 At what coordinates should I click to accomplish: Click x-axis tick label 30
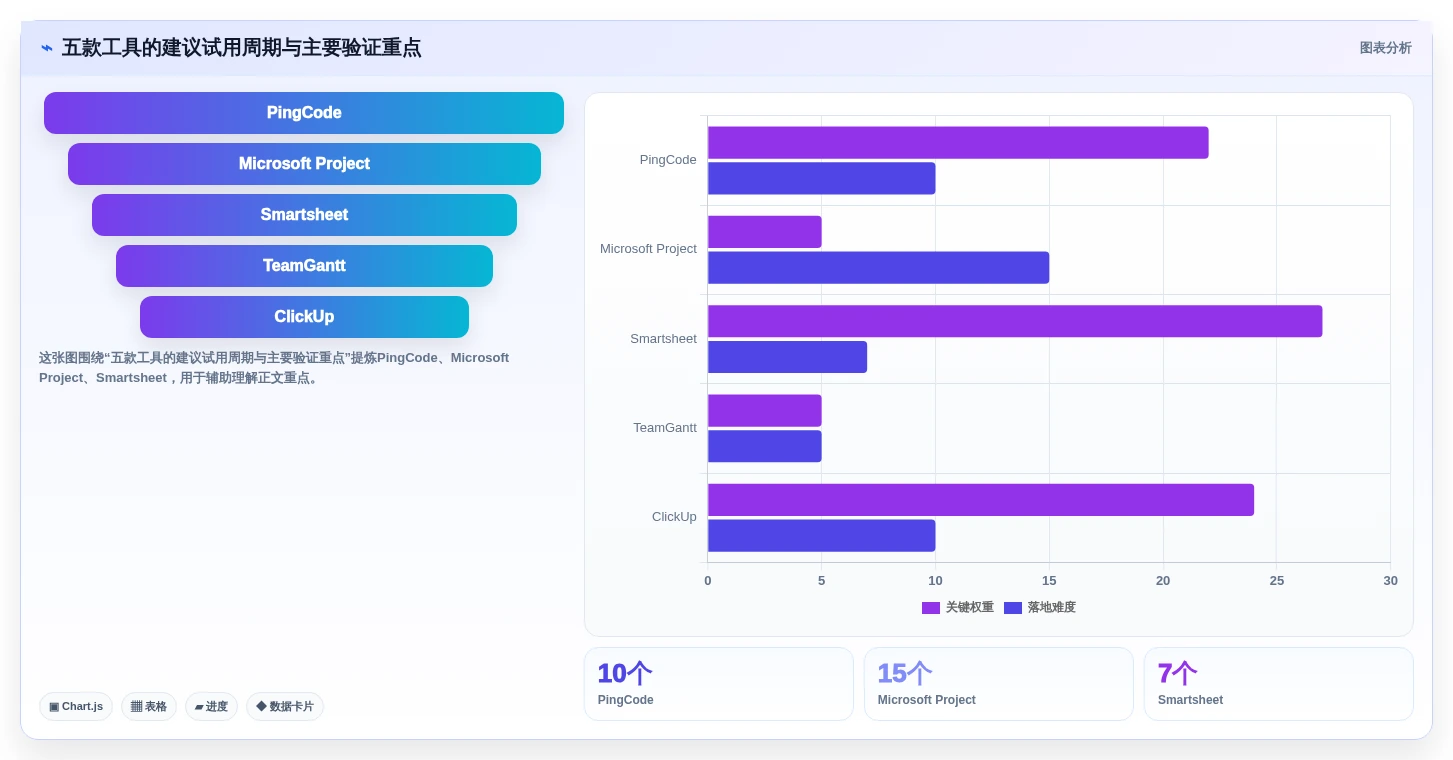1390,581
